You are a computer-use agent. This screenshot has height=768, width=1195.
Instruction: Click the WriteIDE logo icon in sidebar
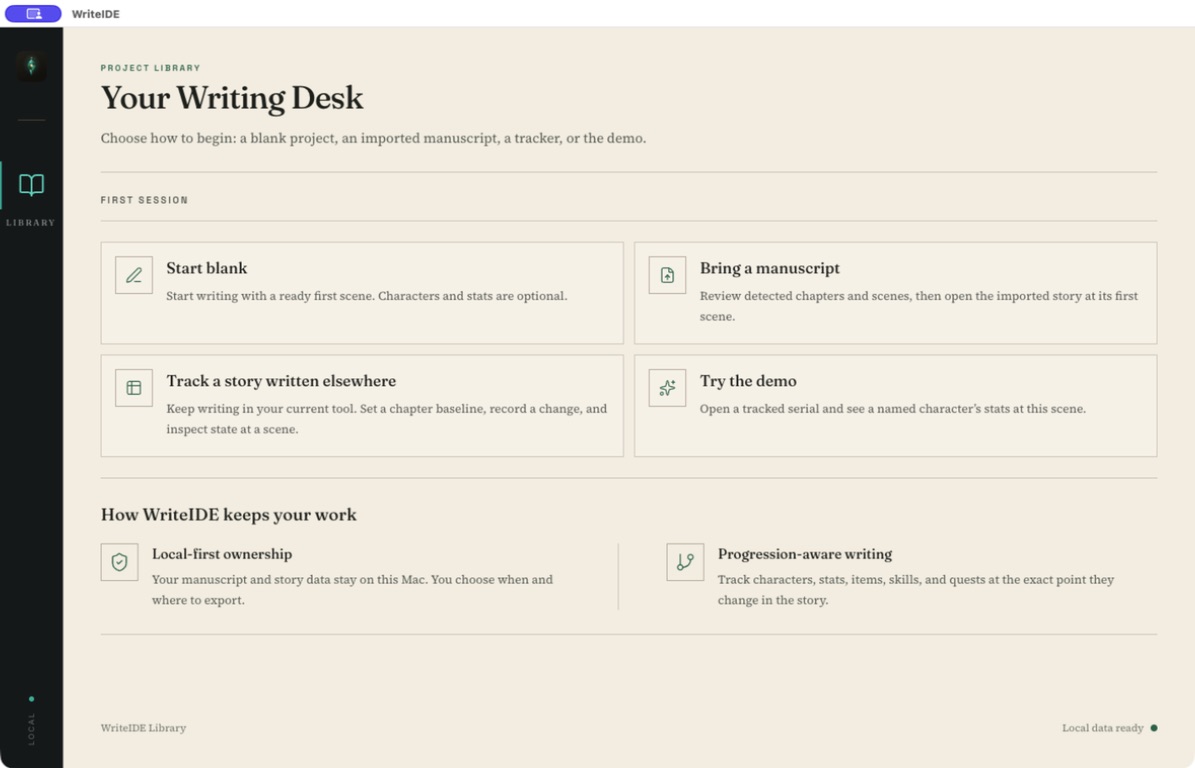click(x=31, y=66)
